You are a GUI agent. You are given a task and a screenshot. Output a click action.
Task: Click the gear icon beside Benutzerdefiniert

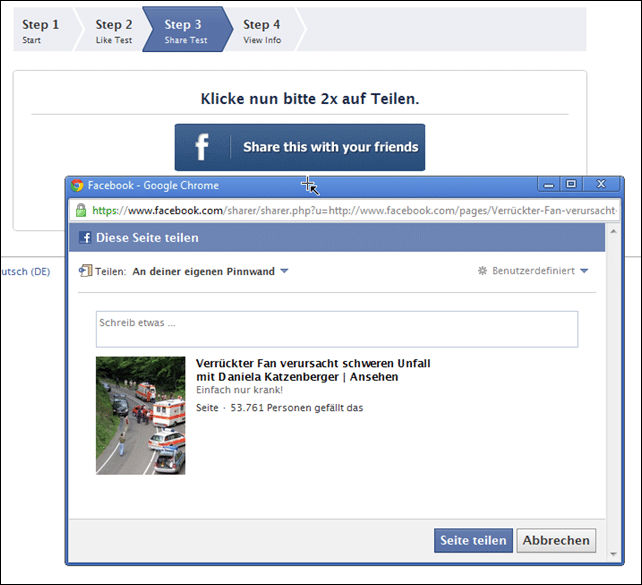[x=483, y=271]
